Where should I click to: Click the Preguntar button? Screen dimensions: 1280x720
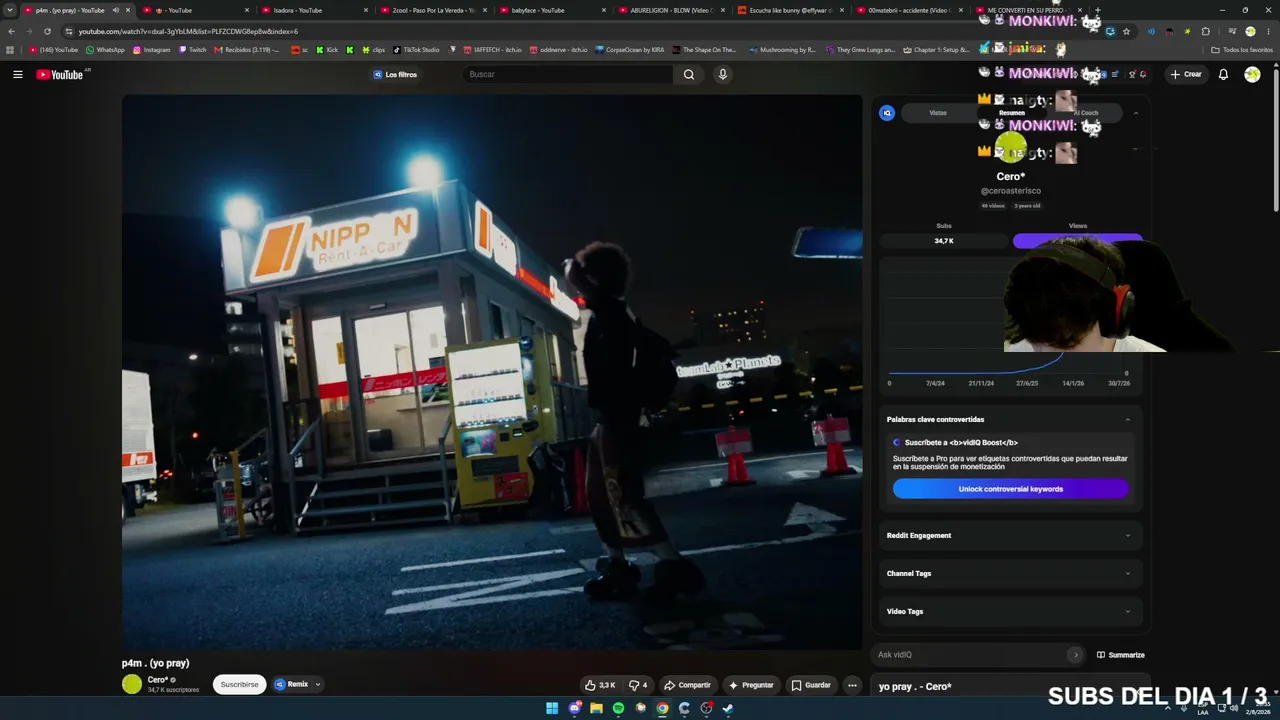click(x=751, y=685)
